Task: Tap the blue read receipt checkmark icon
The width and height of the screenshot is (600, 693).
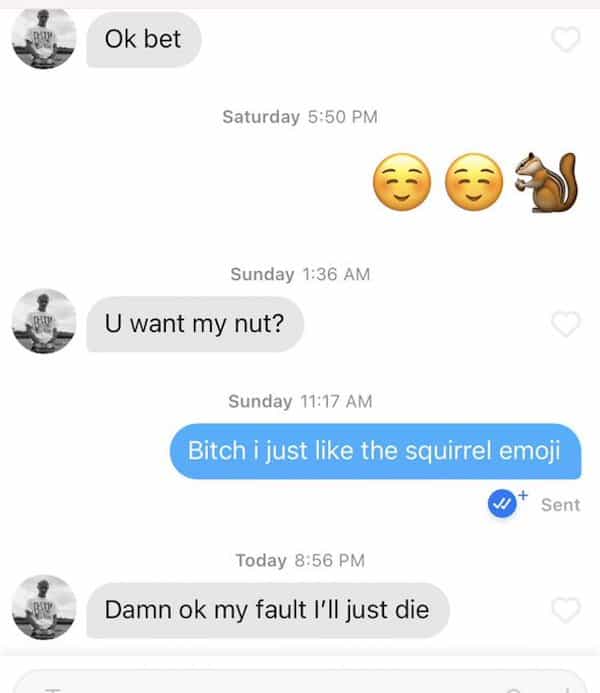Action: 502,504
